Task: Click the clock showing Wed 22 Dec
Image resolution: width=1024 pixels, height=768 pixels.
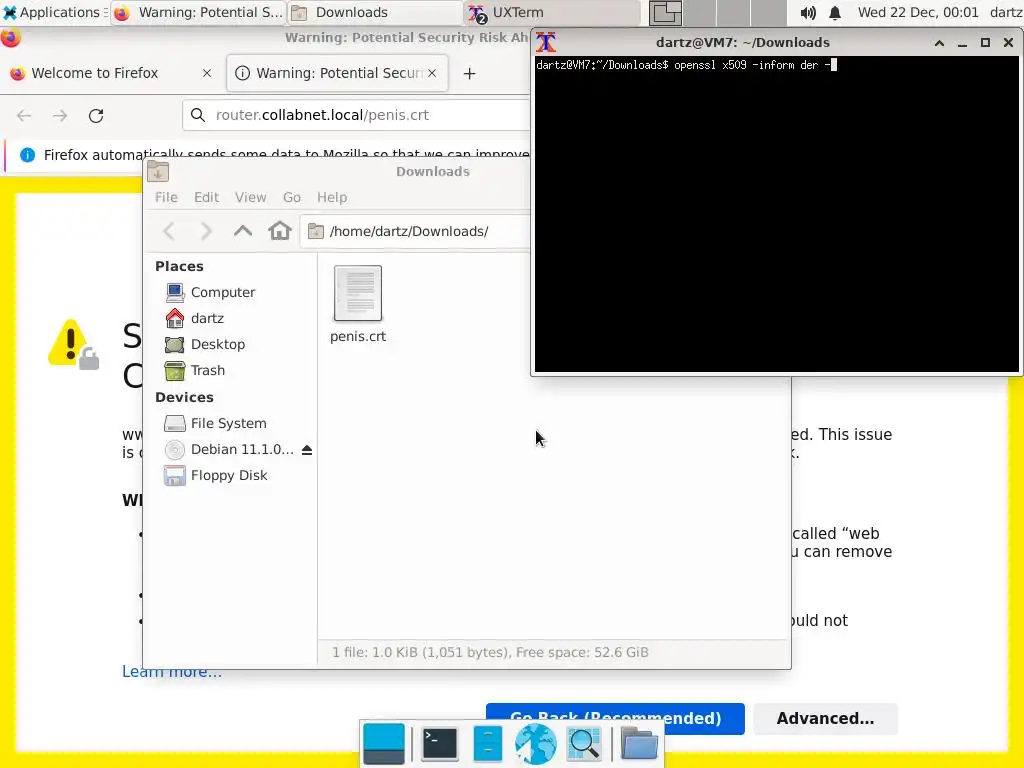Action: click(918, 12)
